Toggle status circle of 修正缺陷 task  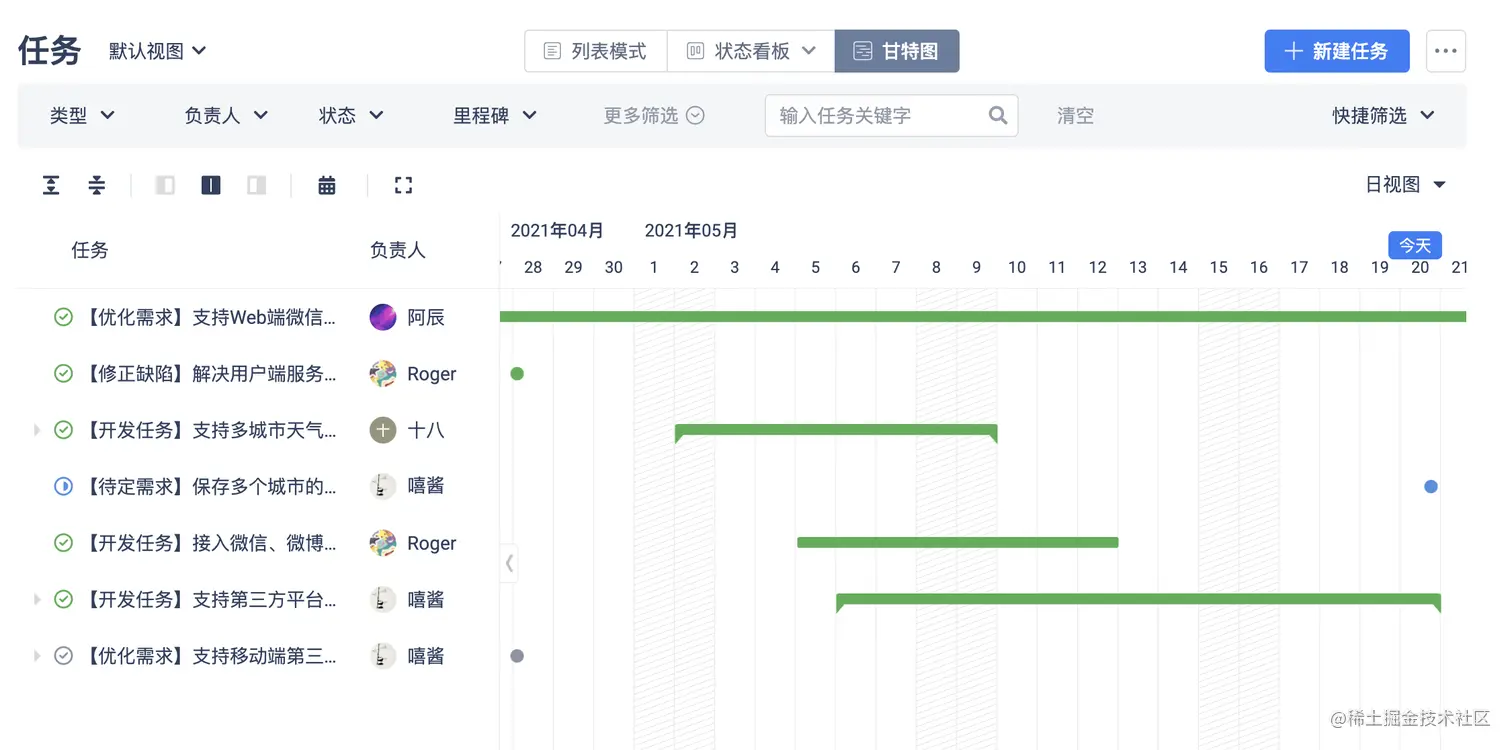(x=63, y=374)
